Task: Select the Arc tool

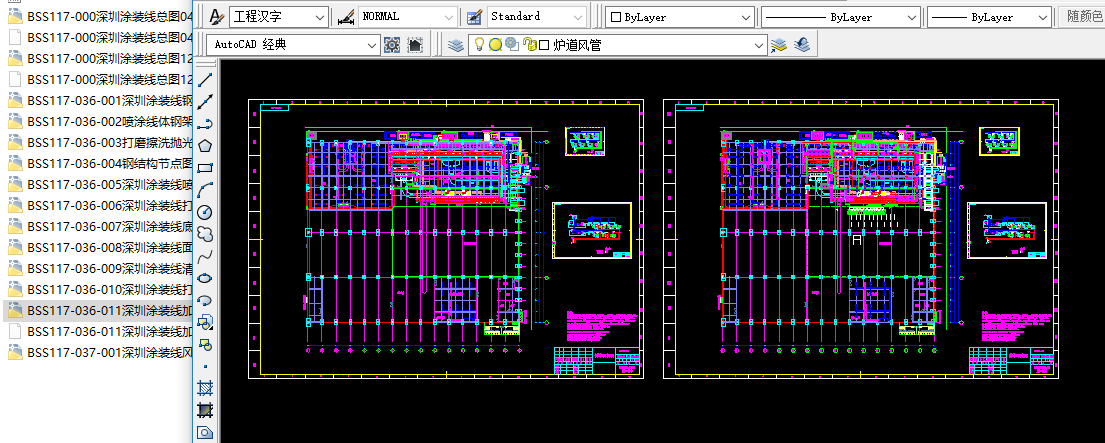Action: point(205,189)
